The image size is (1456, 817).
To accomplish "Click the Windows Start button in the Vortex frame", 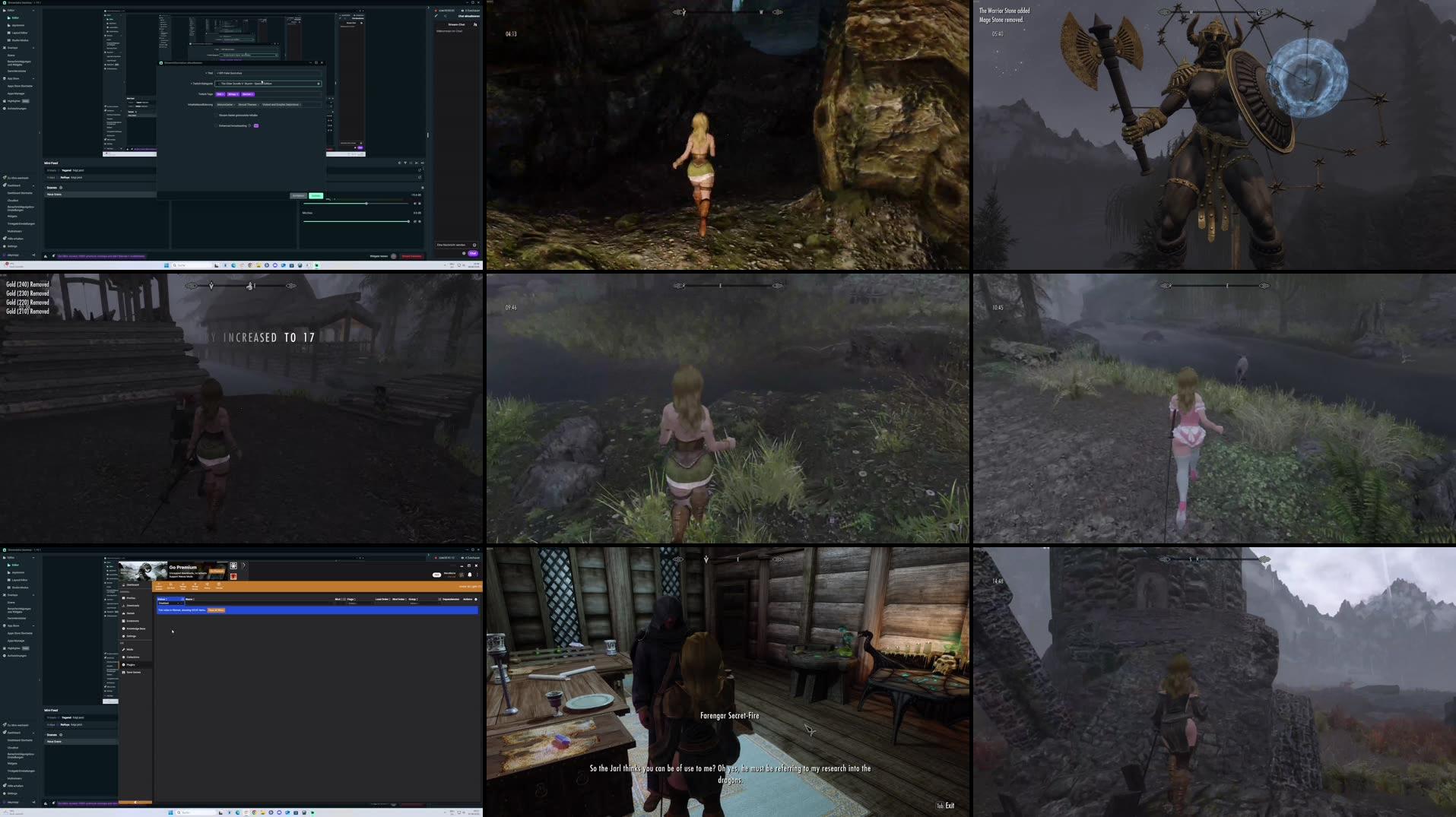I will tap(170, 812).
